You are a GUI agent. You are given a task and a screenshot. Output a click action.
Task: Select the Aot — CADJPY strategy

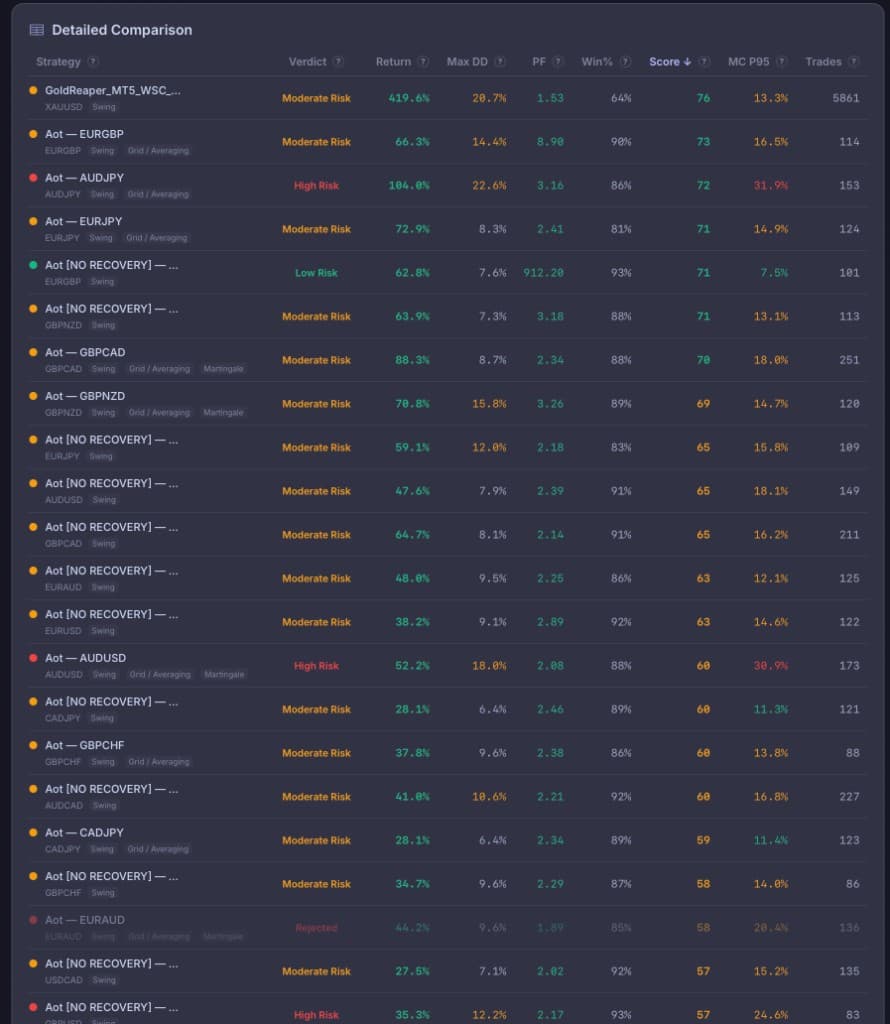coord(84,833)
